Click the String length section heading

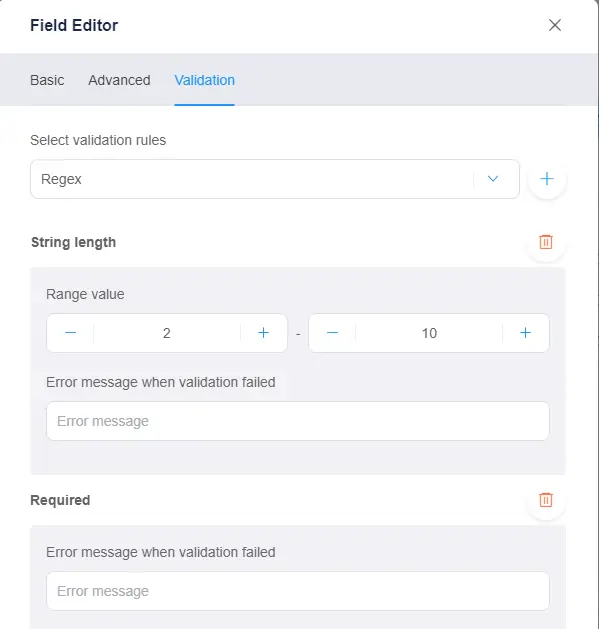point(73,242)
